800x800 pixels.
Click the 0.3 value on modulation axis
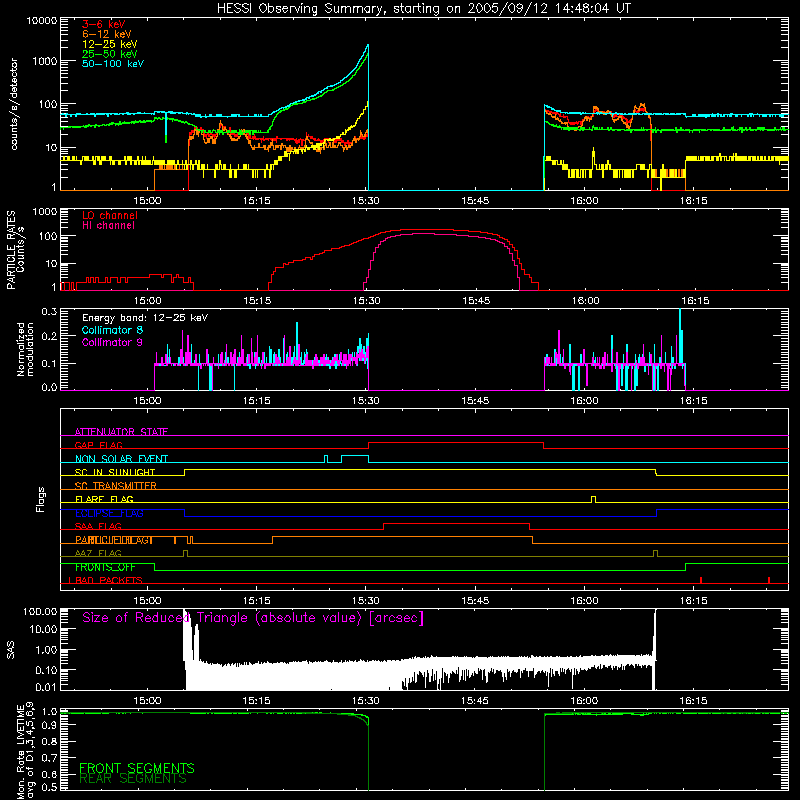point(49,311)
